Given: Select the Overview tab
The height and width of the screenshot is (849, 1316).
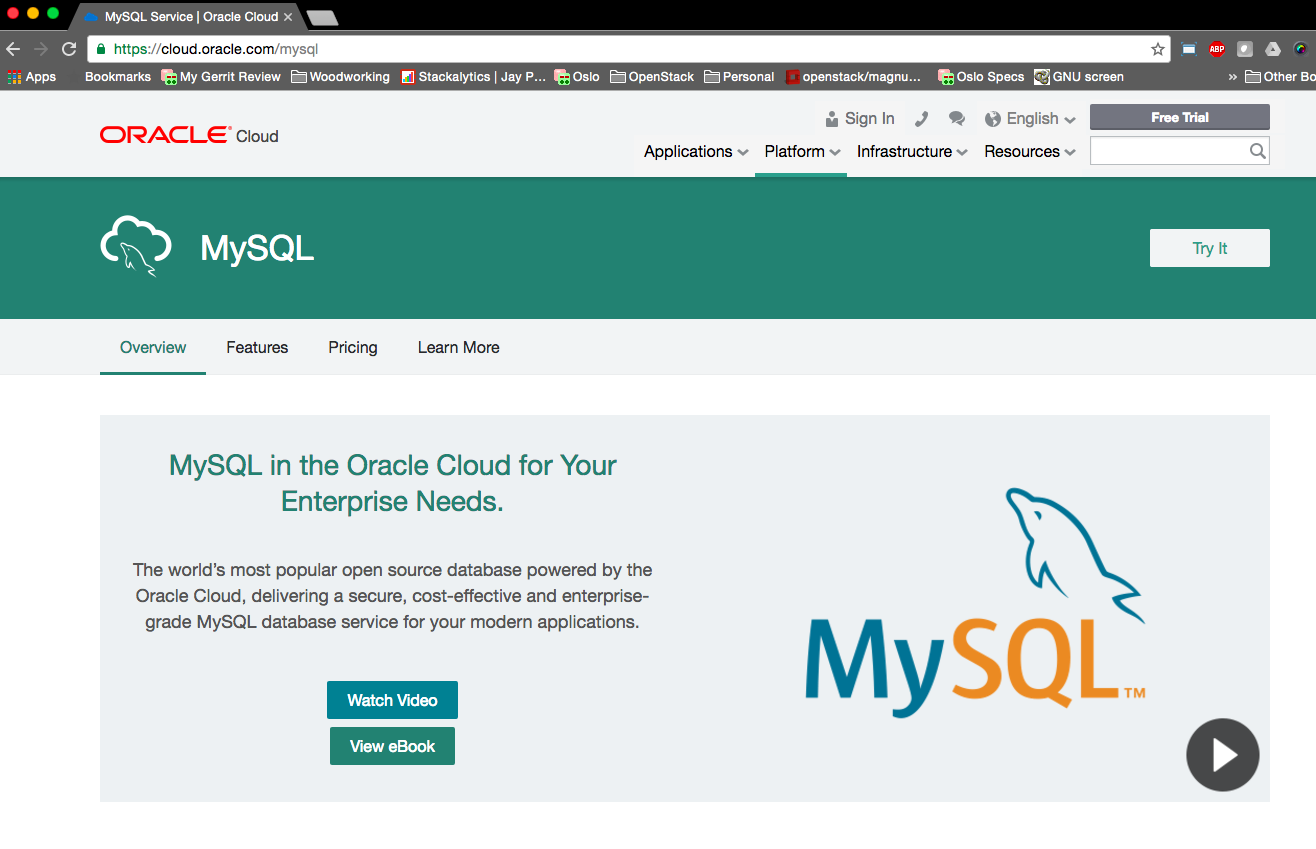Looking at the screenshot, I should pos(153,347).
